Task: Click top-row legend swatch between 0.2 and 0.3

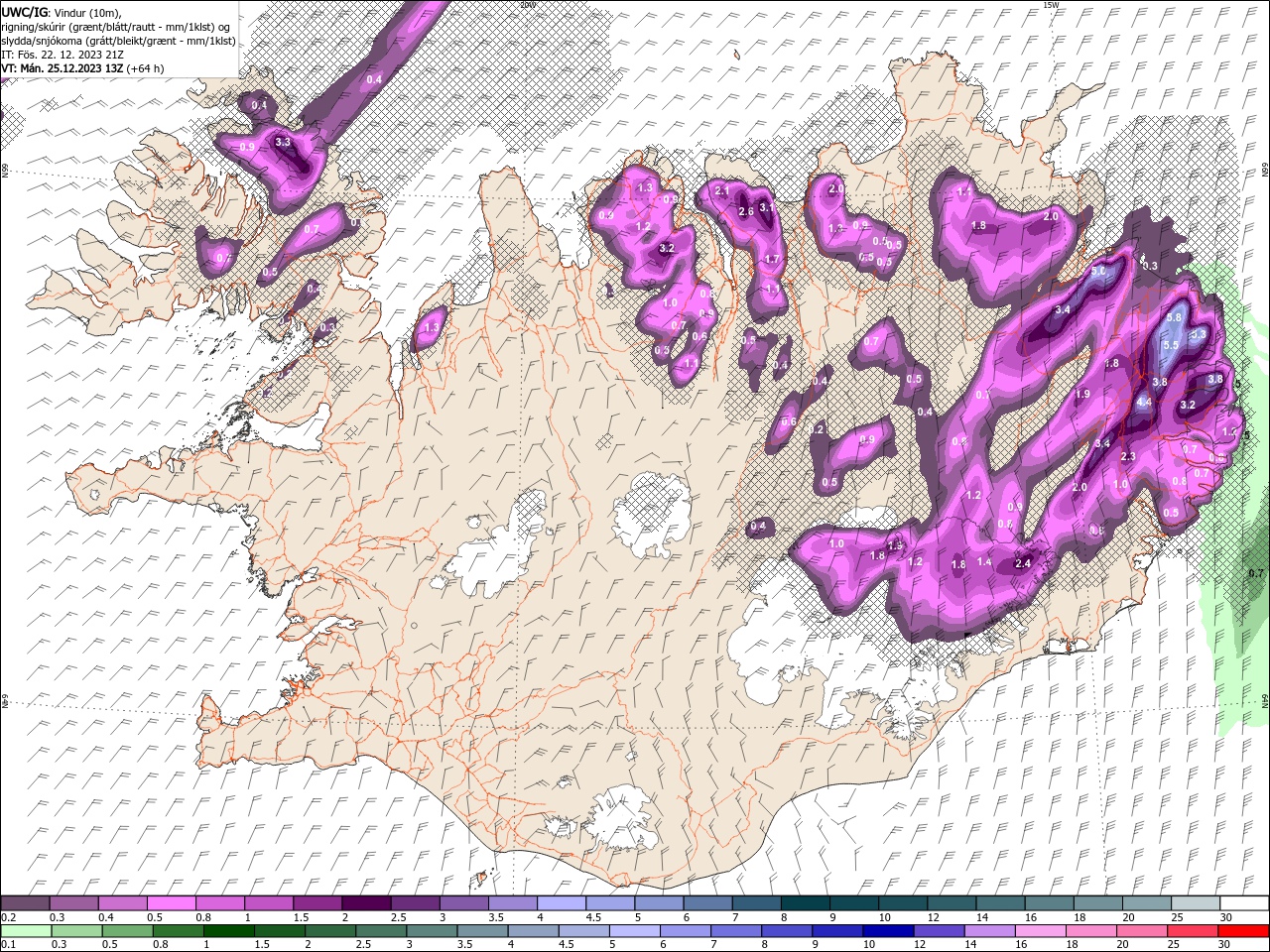Action: (27, 903)
